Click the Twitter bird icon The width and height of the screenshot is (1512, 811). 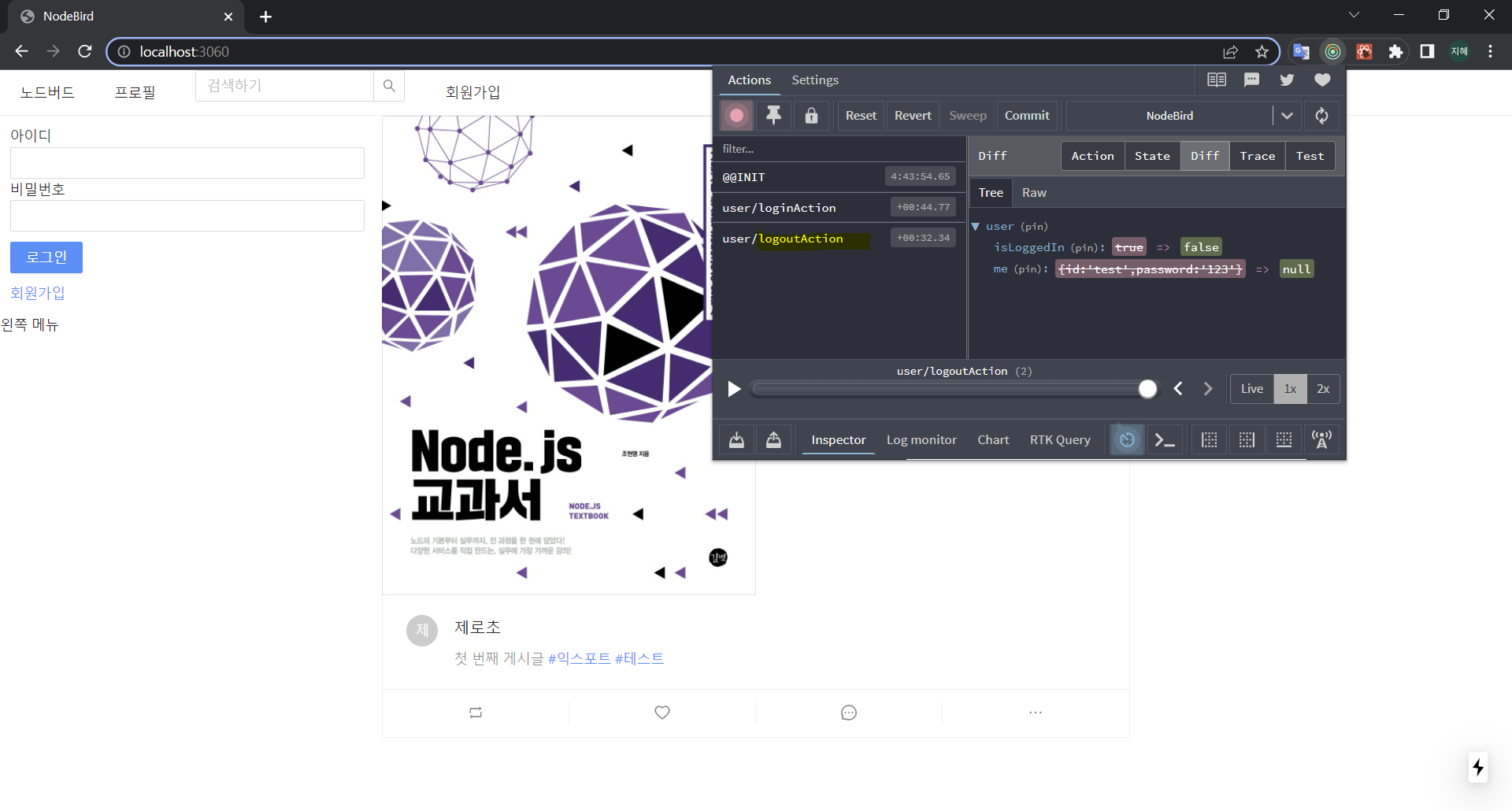click(x=1287, y=80)
